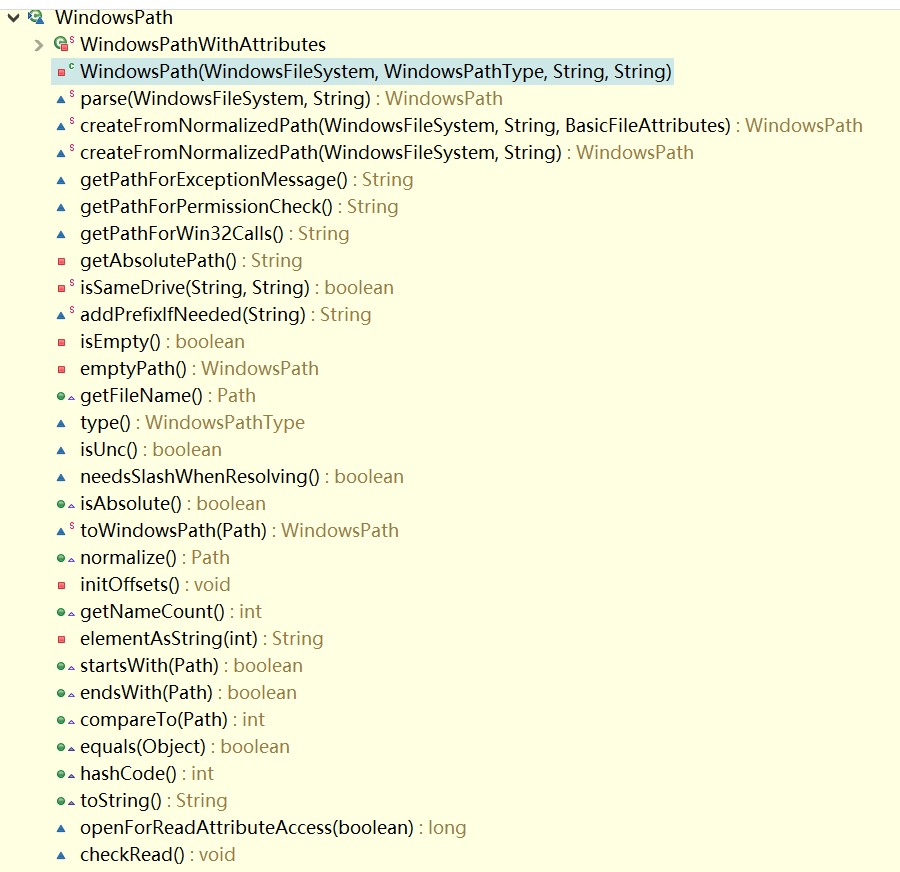Screen dimensions: 900x872
Task: Select toString() : String method
Action: point(154,800)
